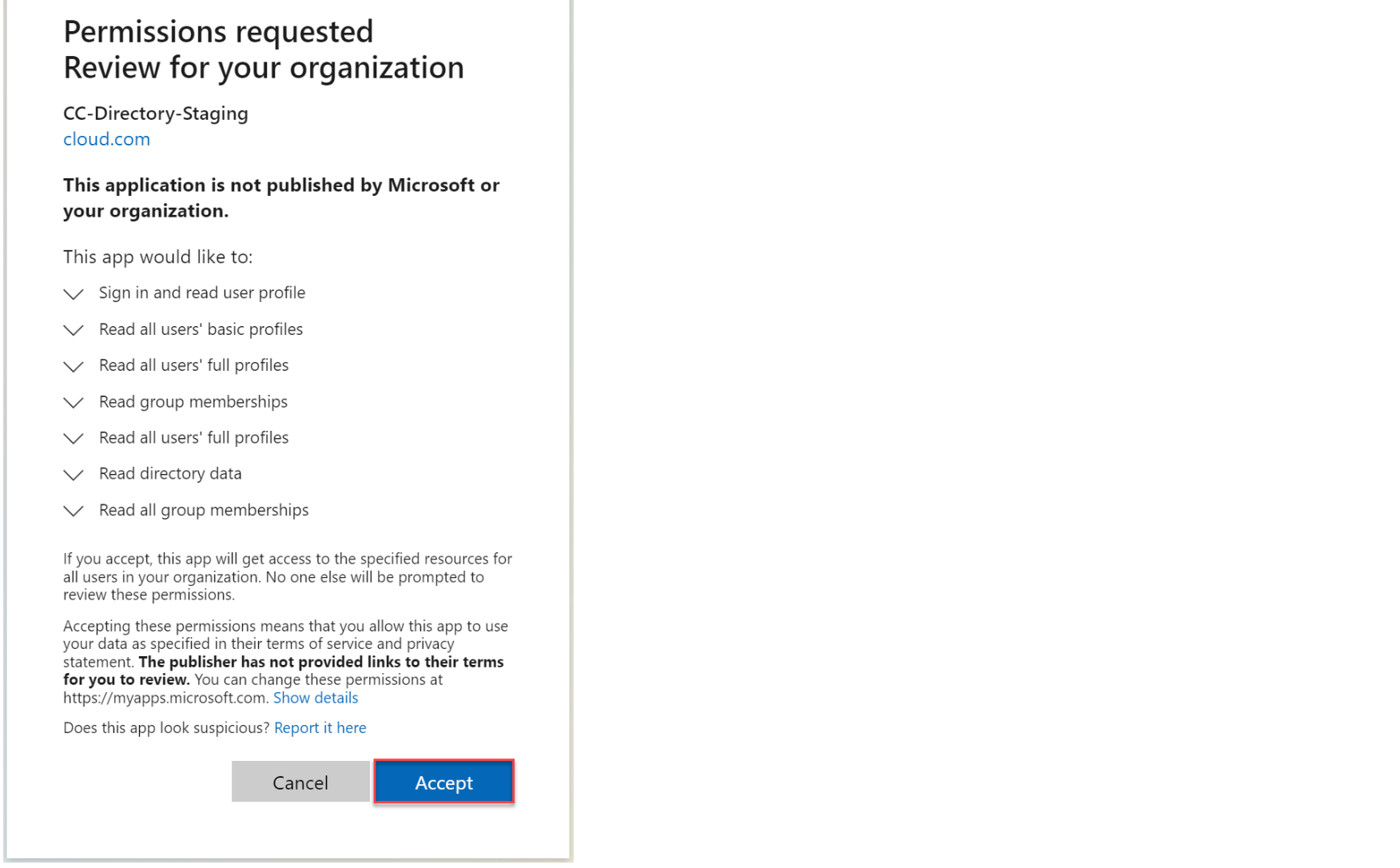1400x868 pixels.
Task: Click the "Permissions requested" heading
Action: pyautogui.click(x=217, y=32)
